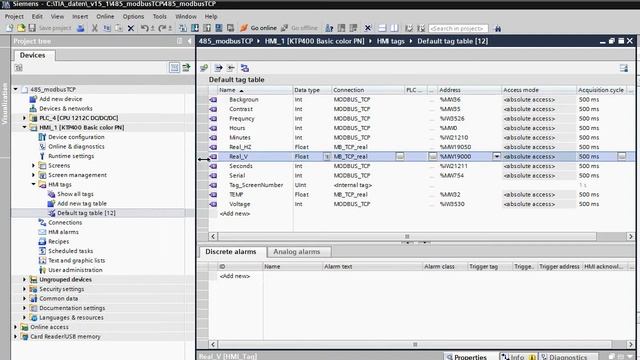Click the Redo arrow icon
This screenshot has width=640, height=360.
[162, 28]
